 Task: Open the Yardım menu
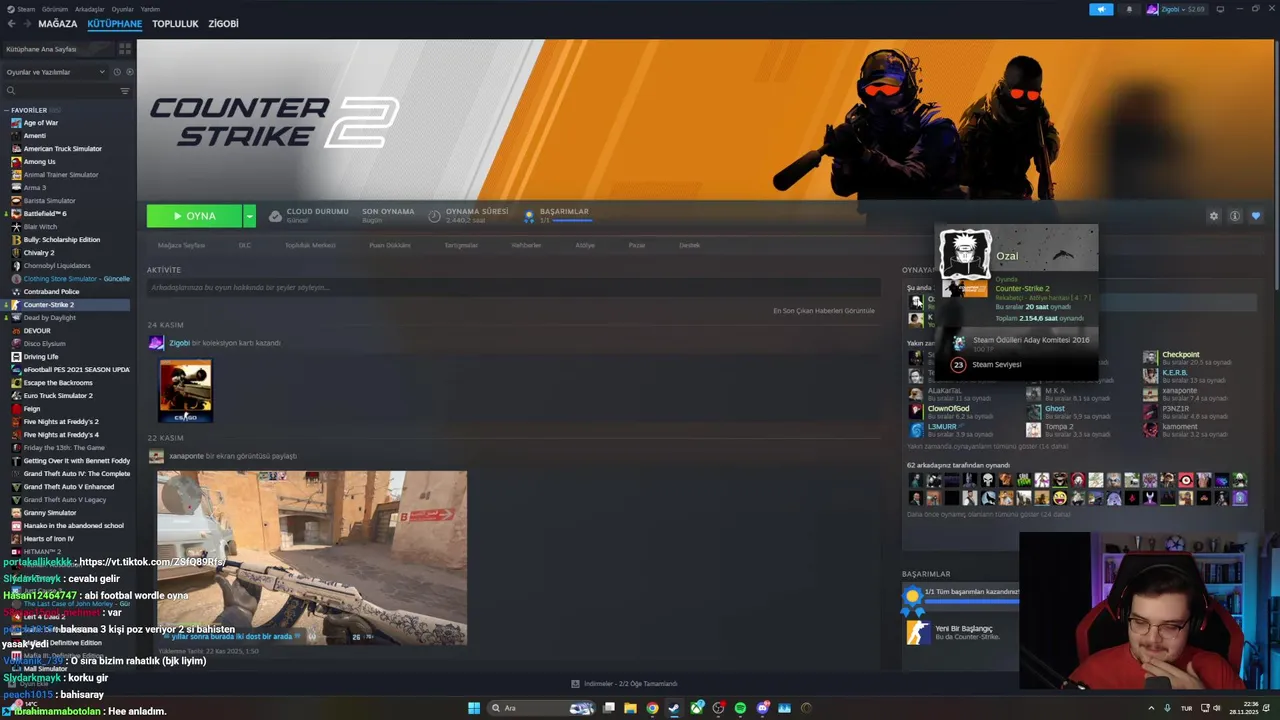(x=150, y=9)
